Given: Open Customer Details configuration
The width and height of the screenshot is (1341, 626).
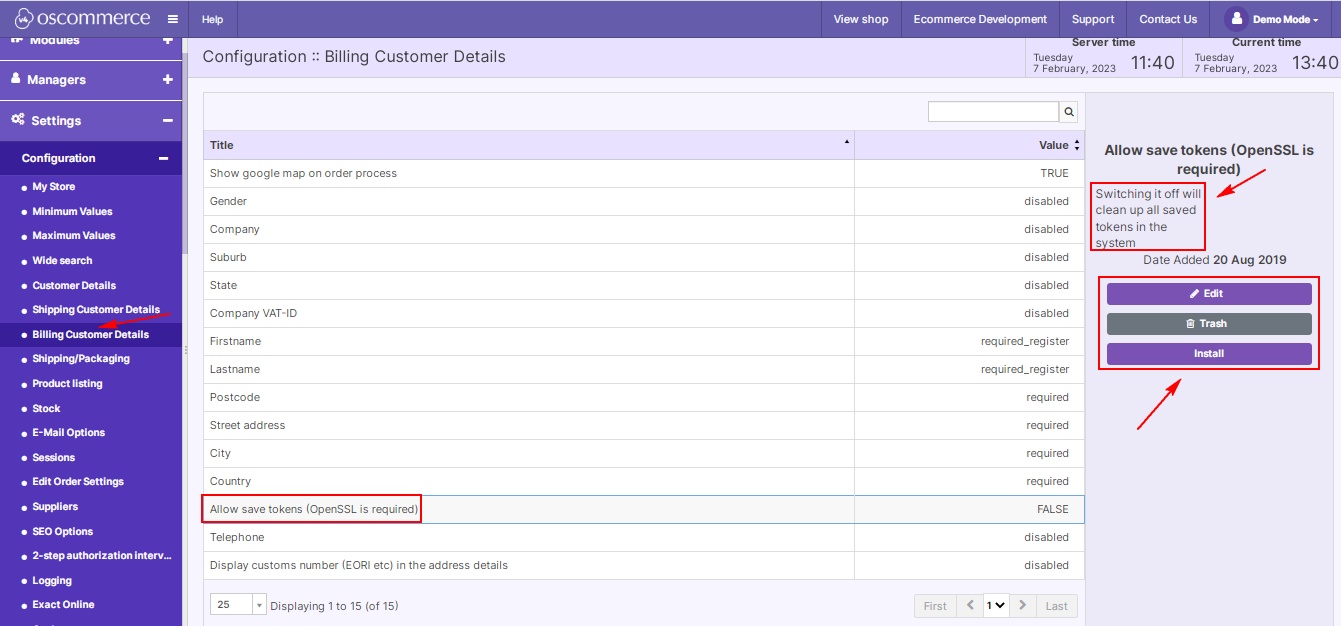Looking at the screenshot, I should coord(74,286).
